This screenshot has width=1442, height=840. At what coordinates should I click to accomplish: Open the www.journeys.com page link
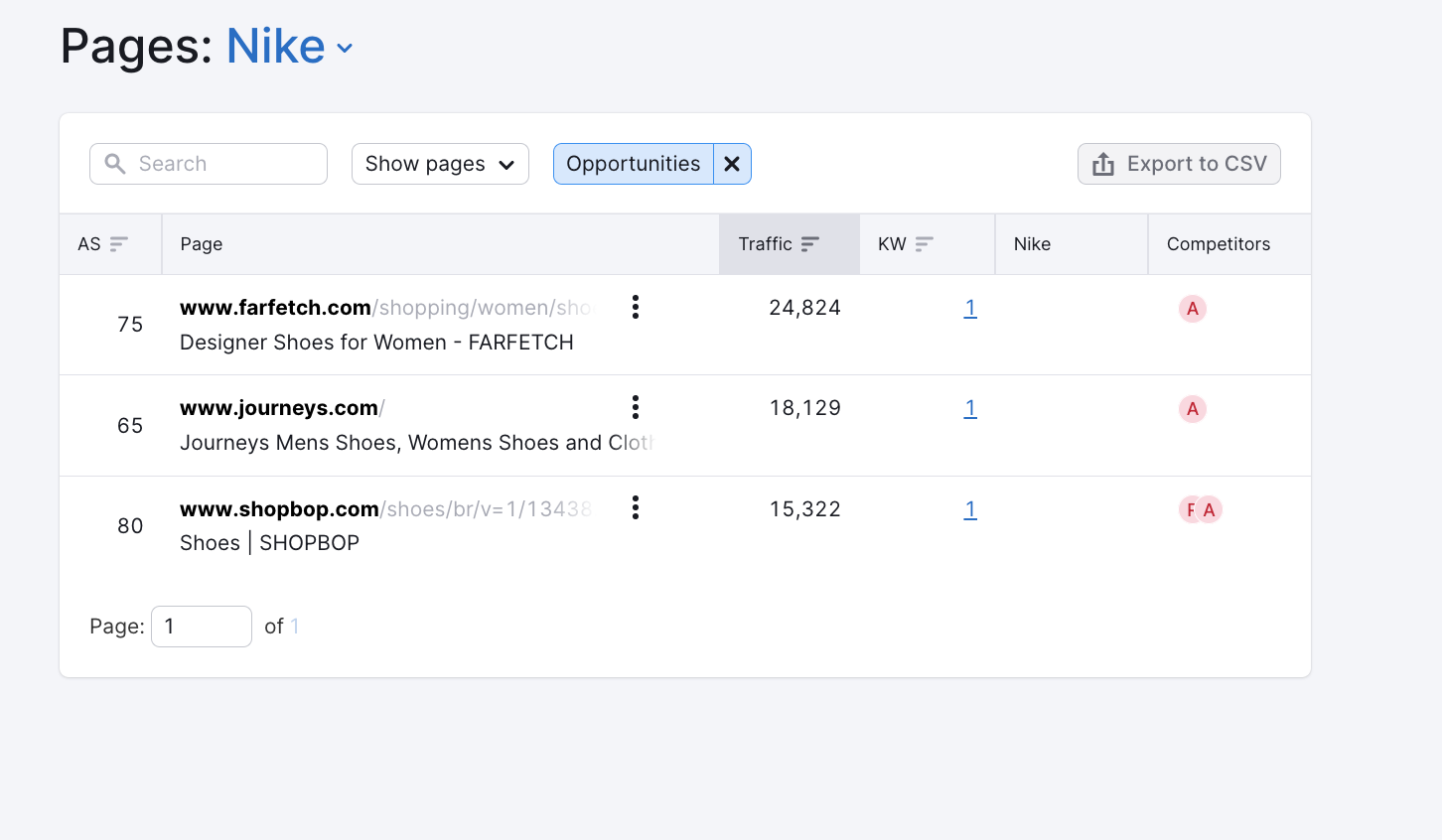282,408
